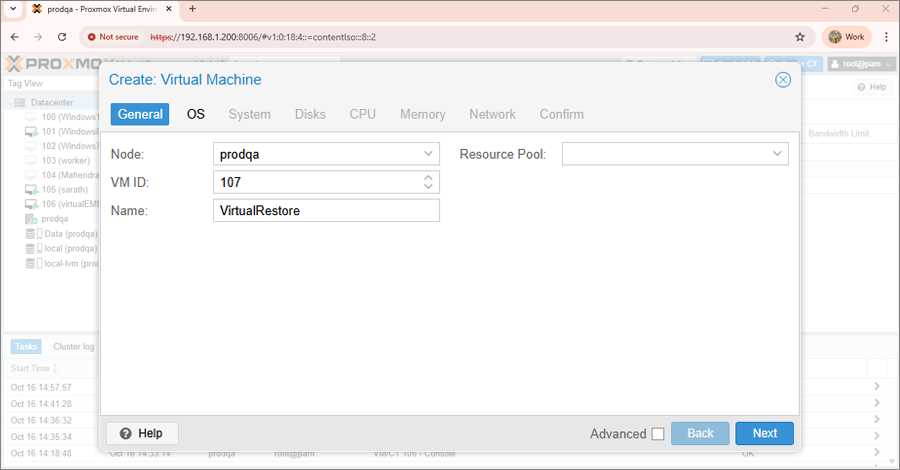900x470 pixels.
Task: Select VM 103 (worker) in tree
Action: pos(58,161)
